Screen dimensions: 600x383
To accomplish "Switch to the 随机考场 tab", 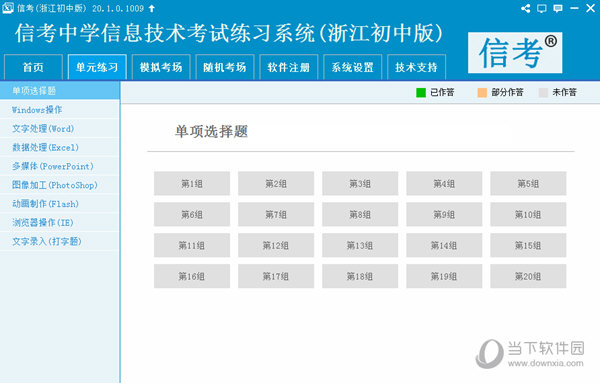I will pyautogui.click(x=225, y=67).
